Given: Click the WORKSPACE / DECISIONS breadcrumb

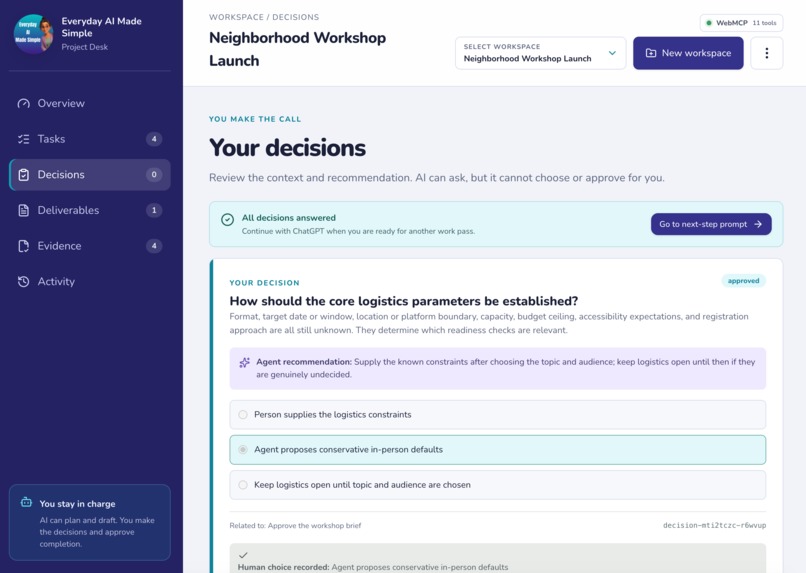Looking at the screenshot, I should tap(264, 17).
